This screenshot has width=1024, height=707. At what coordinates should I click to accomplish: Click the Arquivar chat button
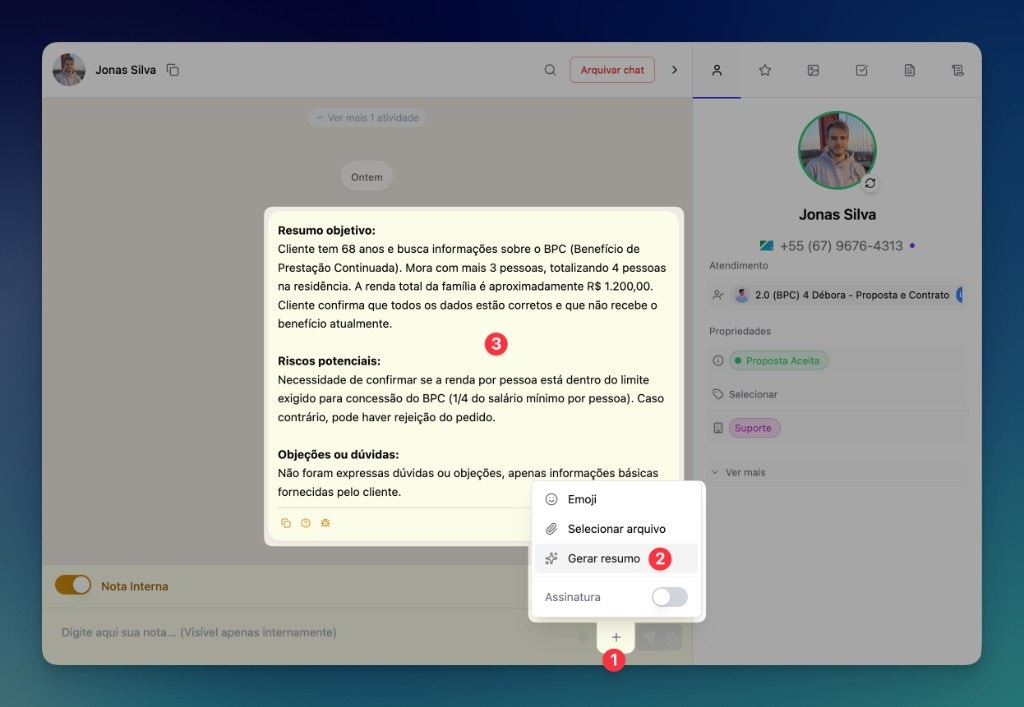point(611,70)
